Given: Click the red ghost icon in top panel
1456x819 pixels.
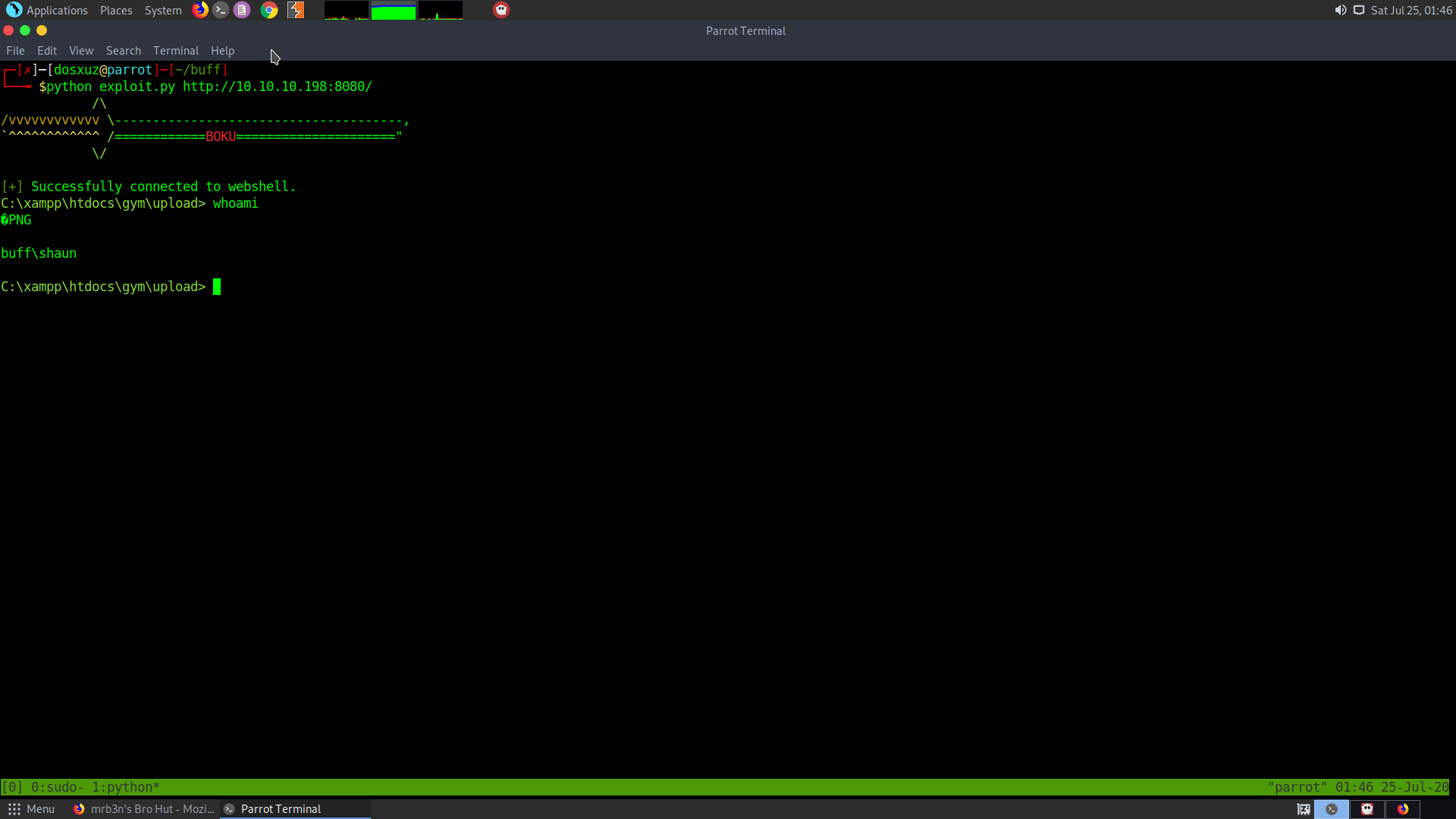Looking at the screenshot, I should 501,10.
